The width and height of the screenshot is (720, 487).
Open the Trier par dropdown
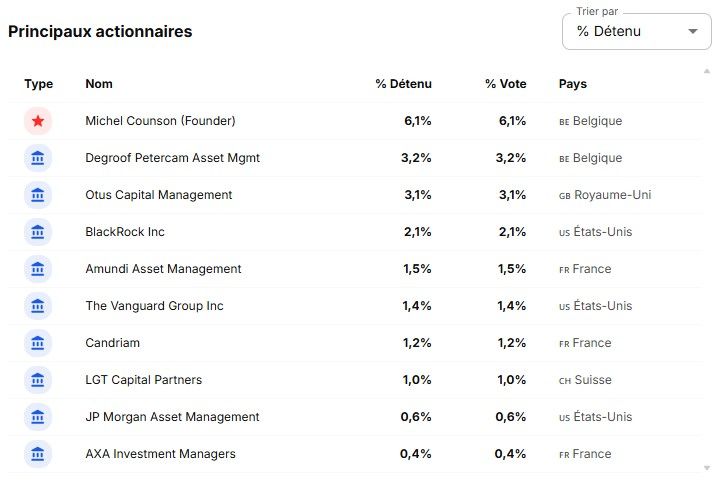click(x=636, y=31)
